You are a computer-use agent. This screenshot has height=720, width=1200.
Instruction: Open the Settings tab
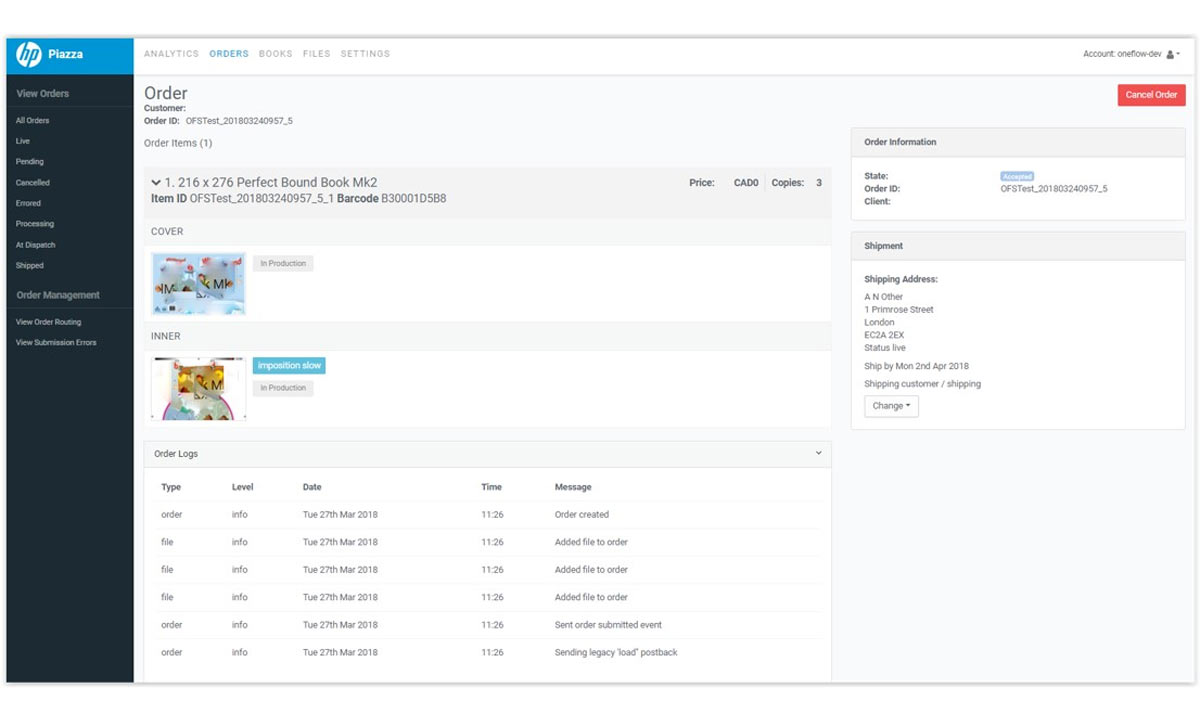pos(365,54)
